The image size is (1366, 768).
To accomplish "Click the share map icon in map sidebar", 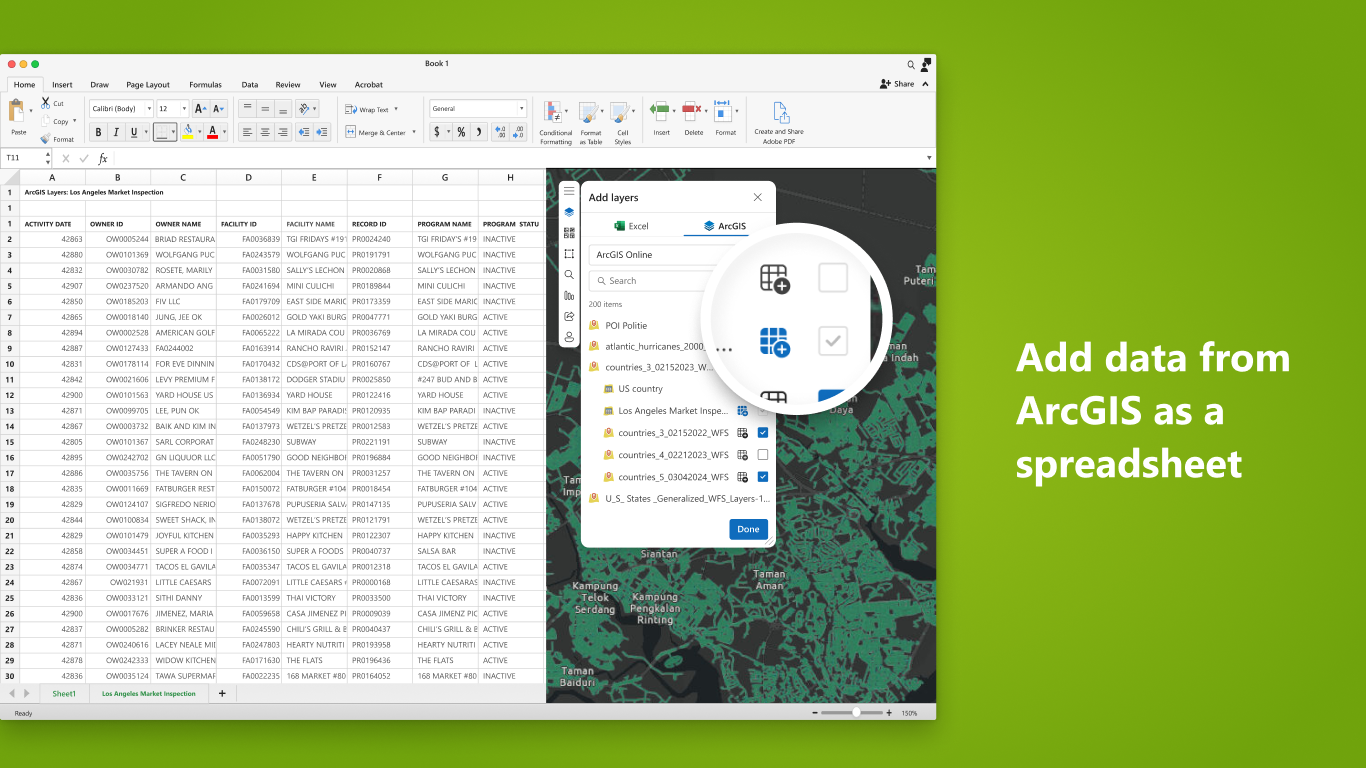I will 569,316.
